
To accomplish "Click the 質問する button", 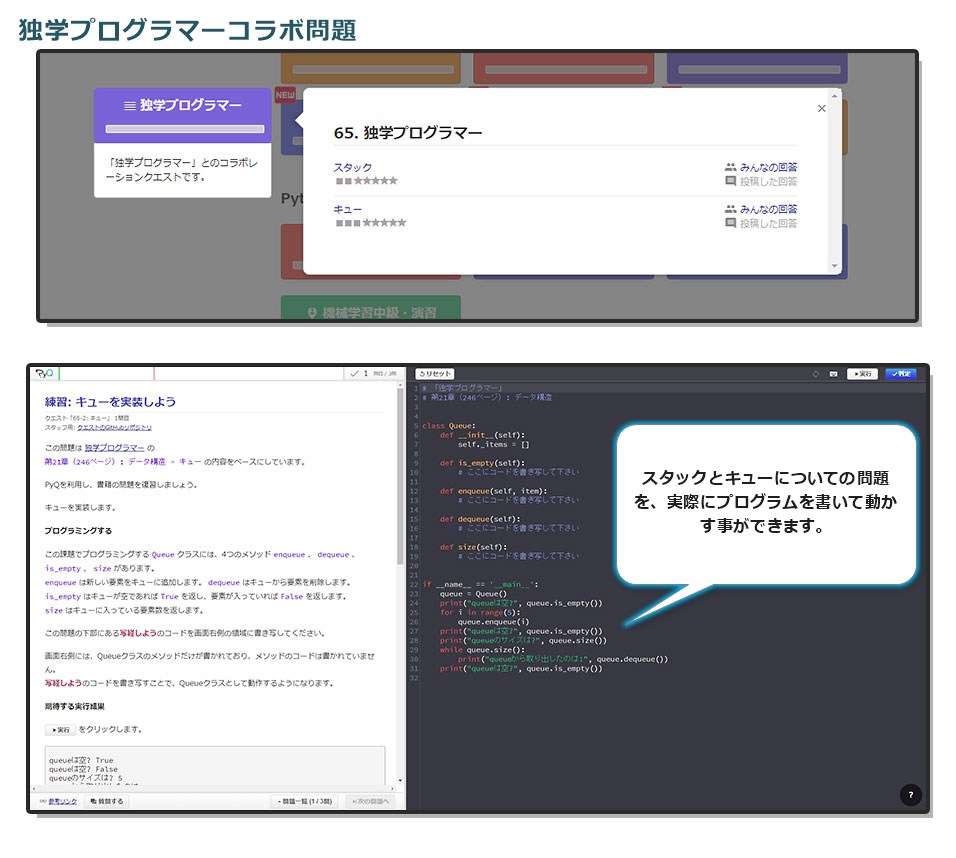I will [106, 801].
